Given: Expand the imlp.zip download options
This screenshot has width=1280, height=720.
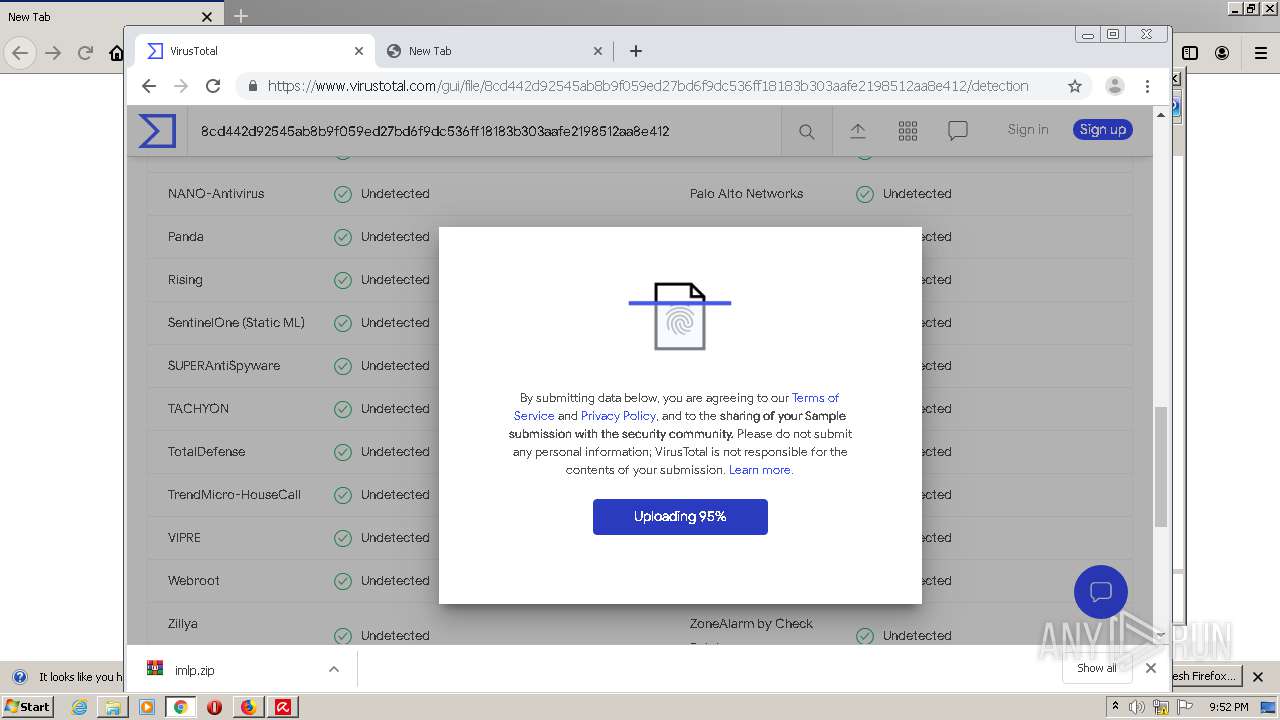Looking at the screenshot, I should tap(334, 670).
